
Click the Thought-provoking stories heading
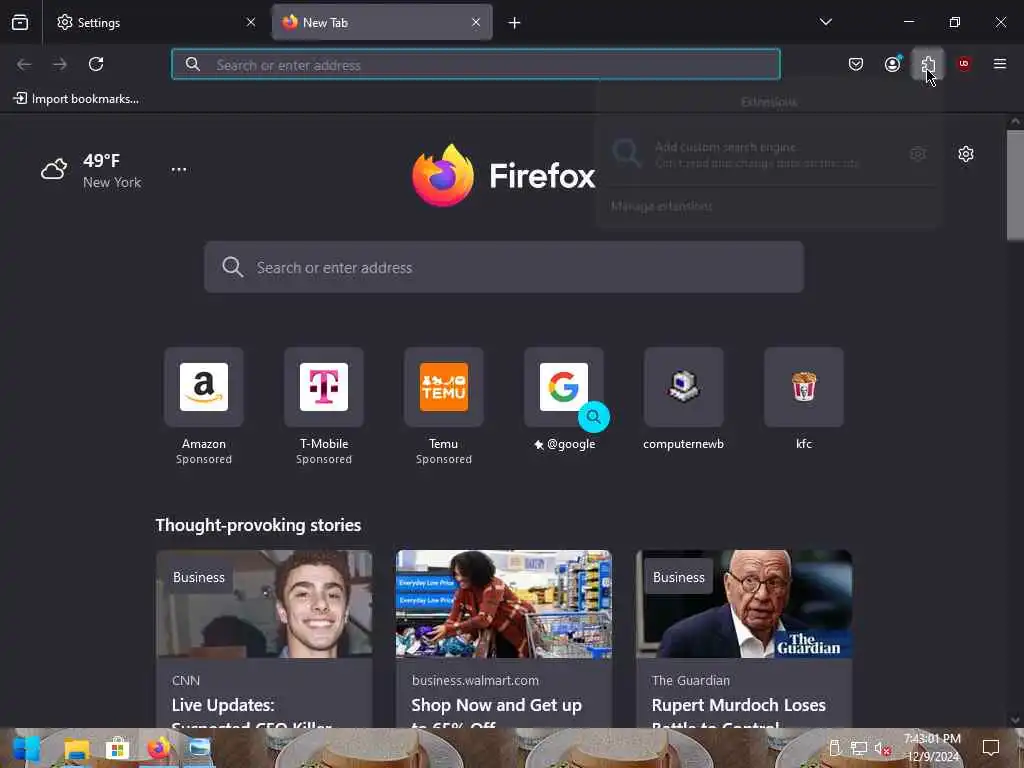[x=258, y=525]
